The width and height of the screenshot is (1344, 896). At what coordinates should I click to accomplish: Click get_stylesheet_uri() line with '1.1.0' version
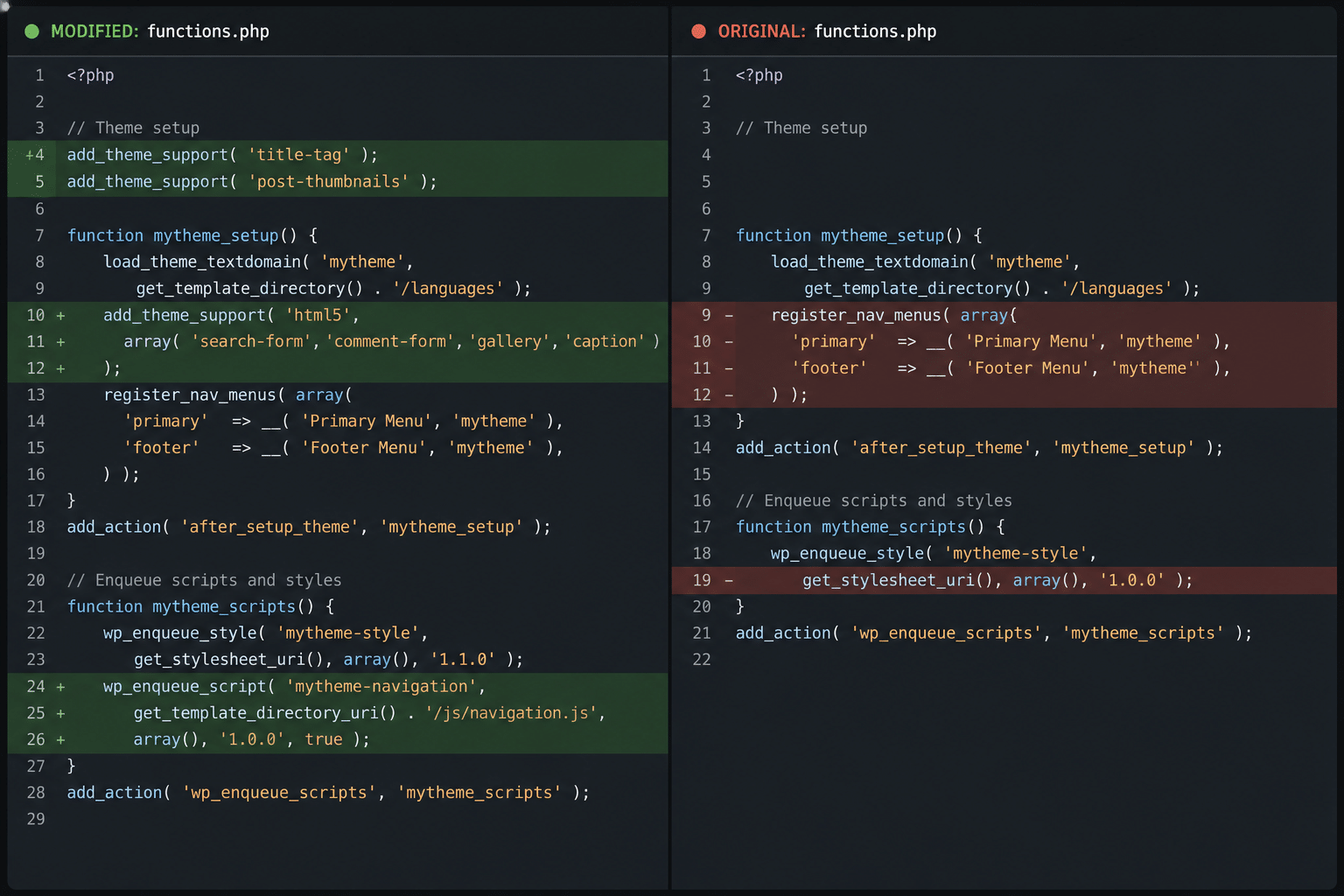point(329,660)
